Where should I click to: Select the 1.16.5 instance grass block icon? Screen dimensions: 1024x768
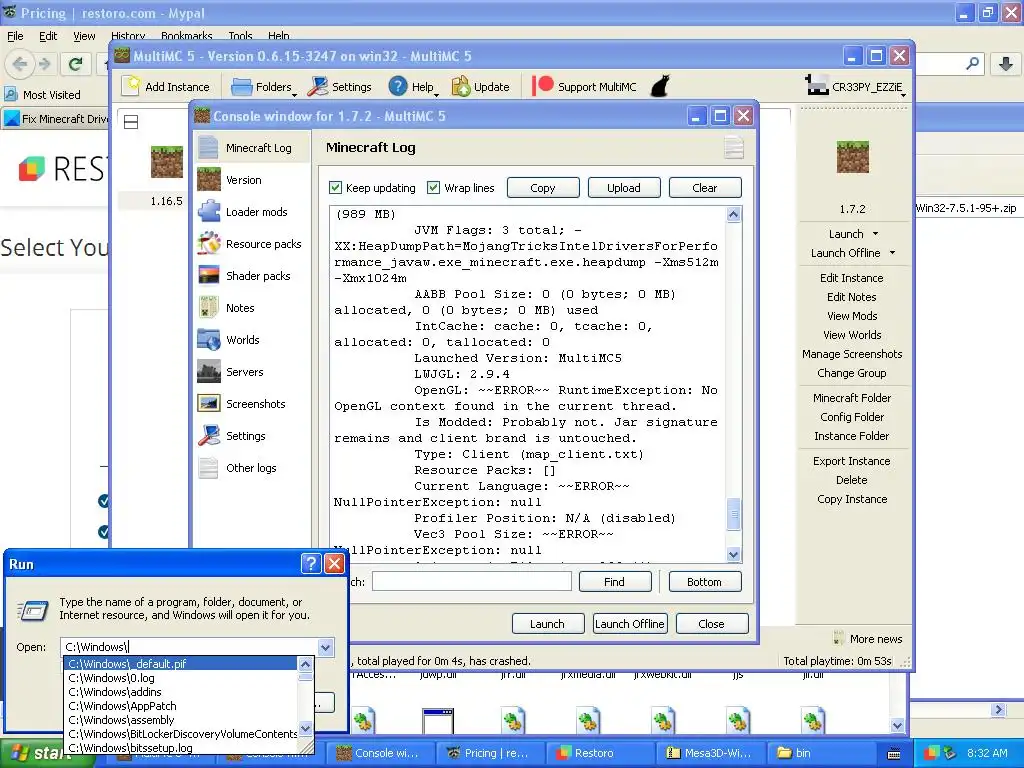167,161
